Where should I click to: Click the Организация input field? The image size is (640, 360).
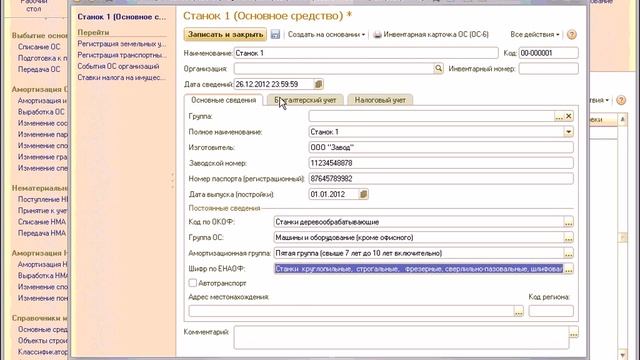(333, 69)
